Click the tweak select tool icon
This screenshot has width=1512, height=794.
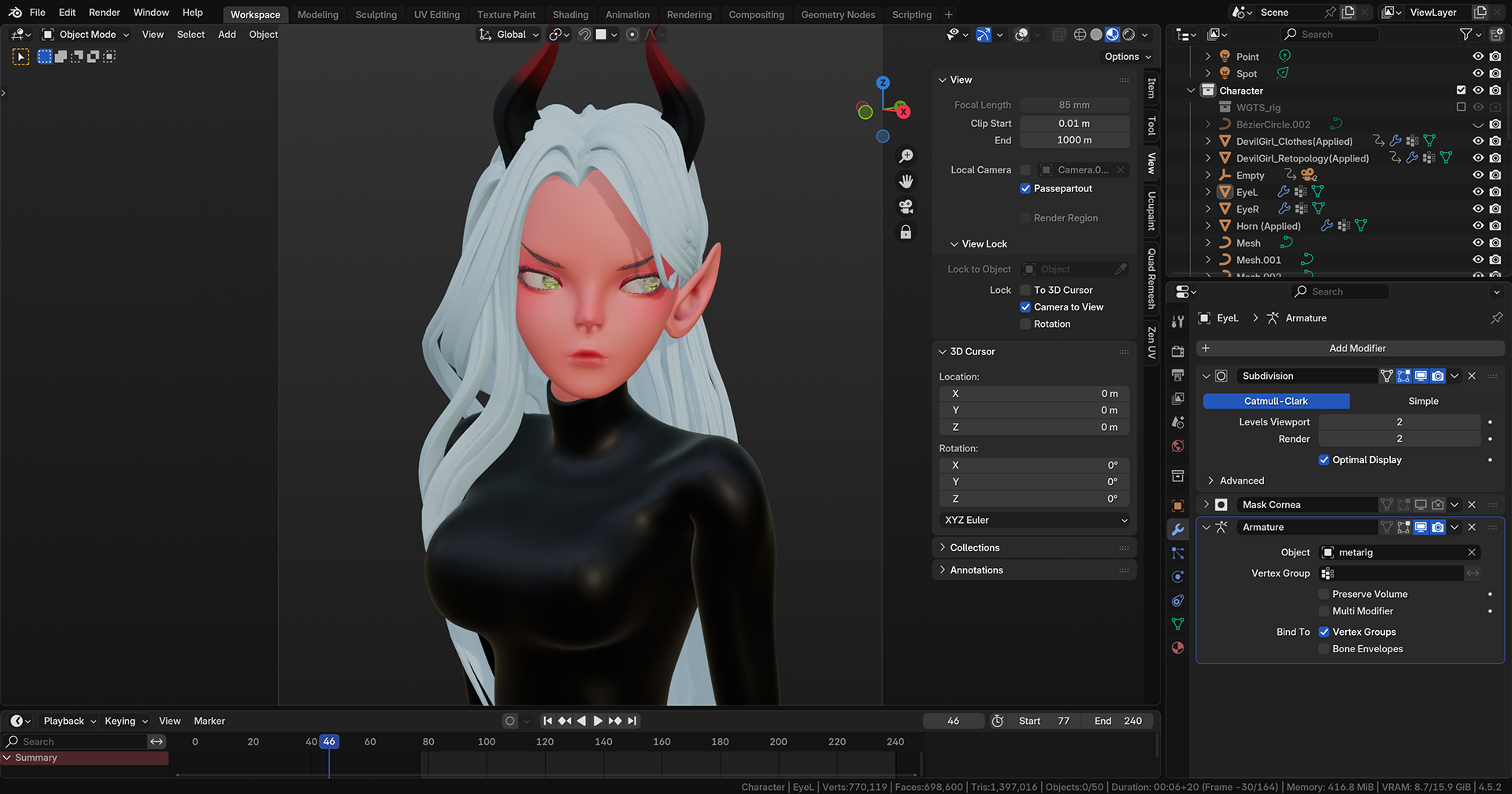(x=20, y=57)
